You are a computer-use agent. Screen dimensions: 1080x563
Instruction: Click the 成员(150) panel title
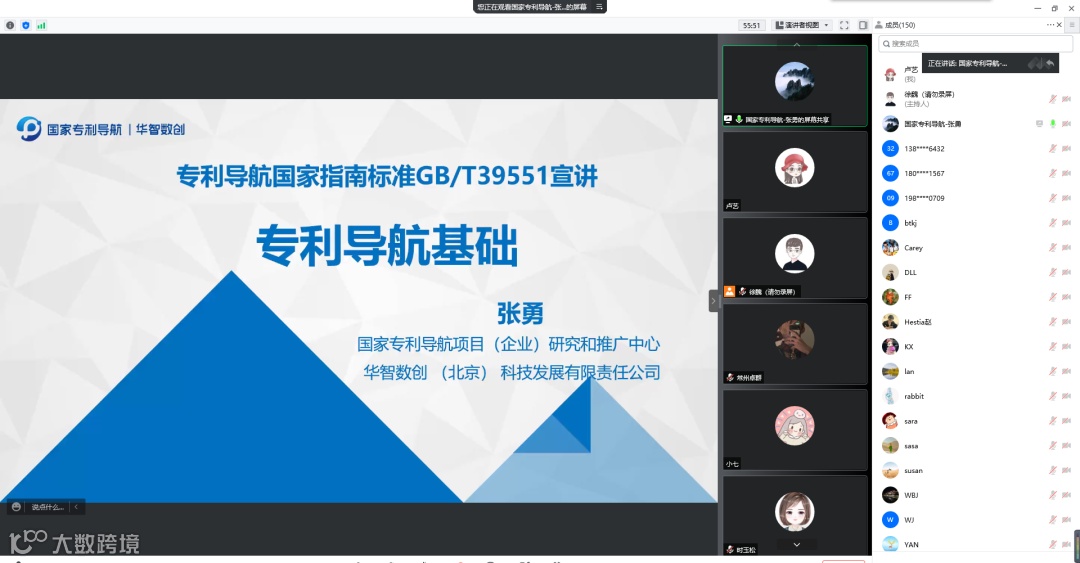pyautogui.click(x=900, y=25)
